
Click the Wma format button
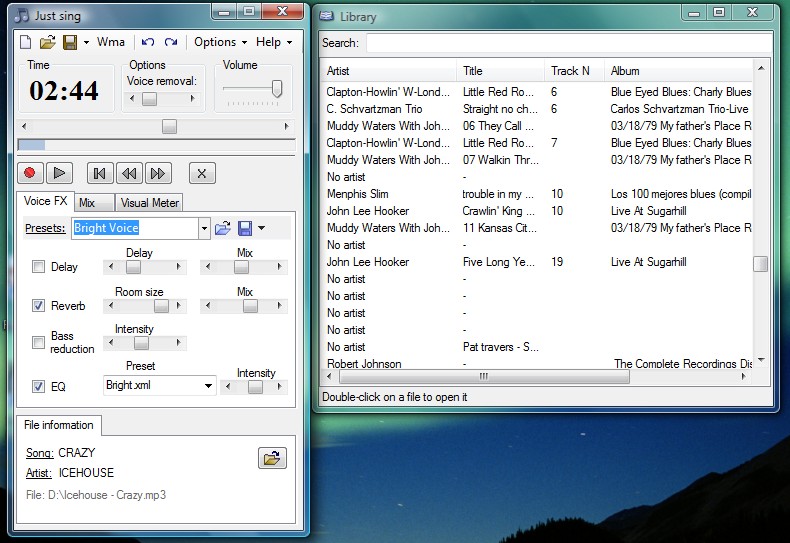tap(111, 42)
